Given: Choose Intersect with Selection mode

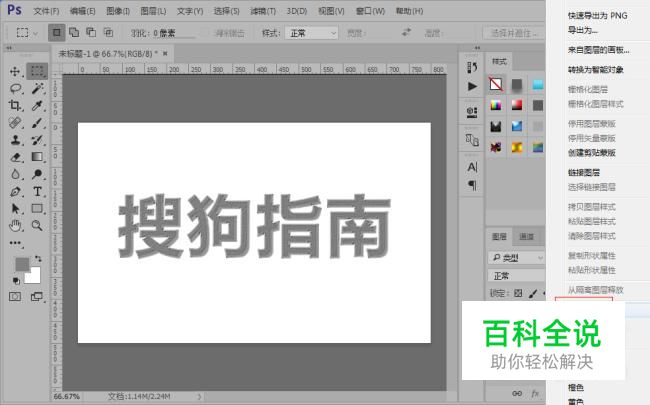Looking at the screenshot, I should [108, 32].
